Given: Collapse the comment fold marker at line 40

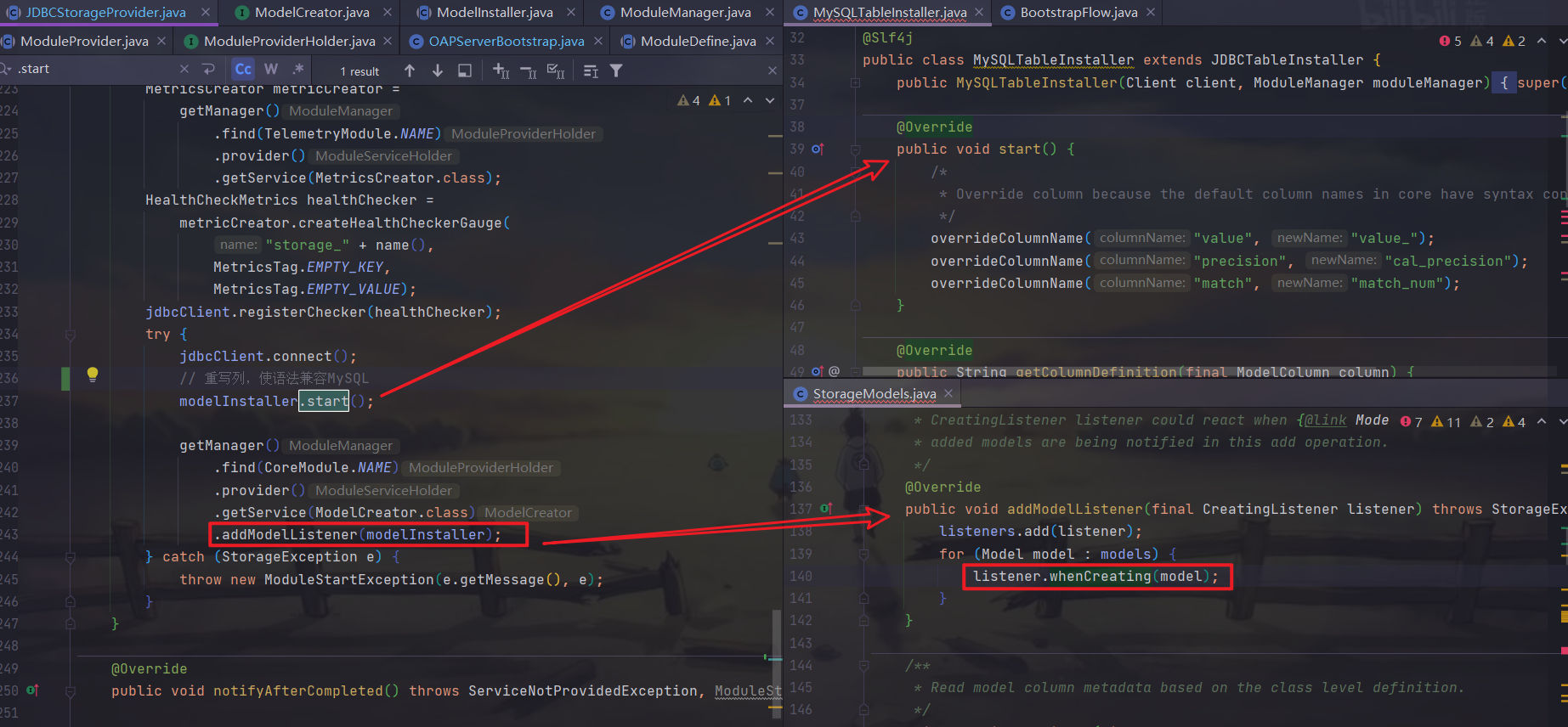Looking at the screenshot, I should pyautogui.click(x=856, y=172).
